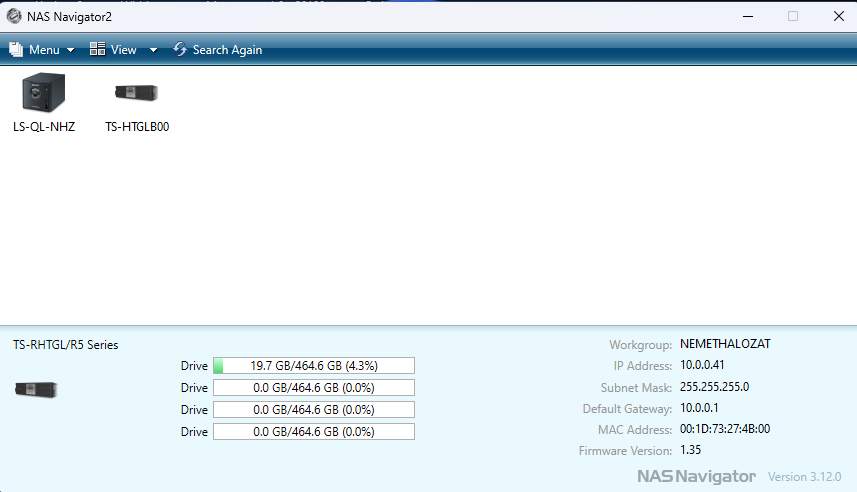Click the IP Address: label
This screenshot has height=492, width=857.
tap(643, 366)
